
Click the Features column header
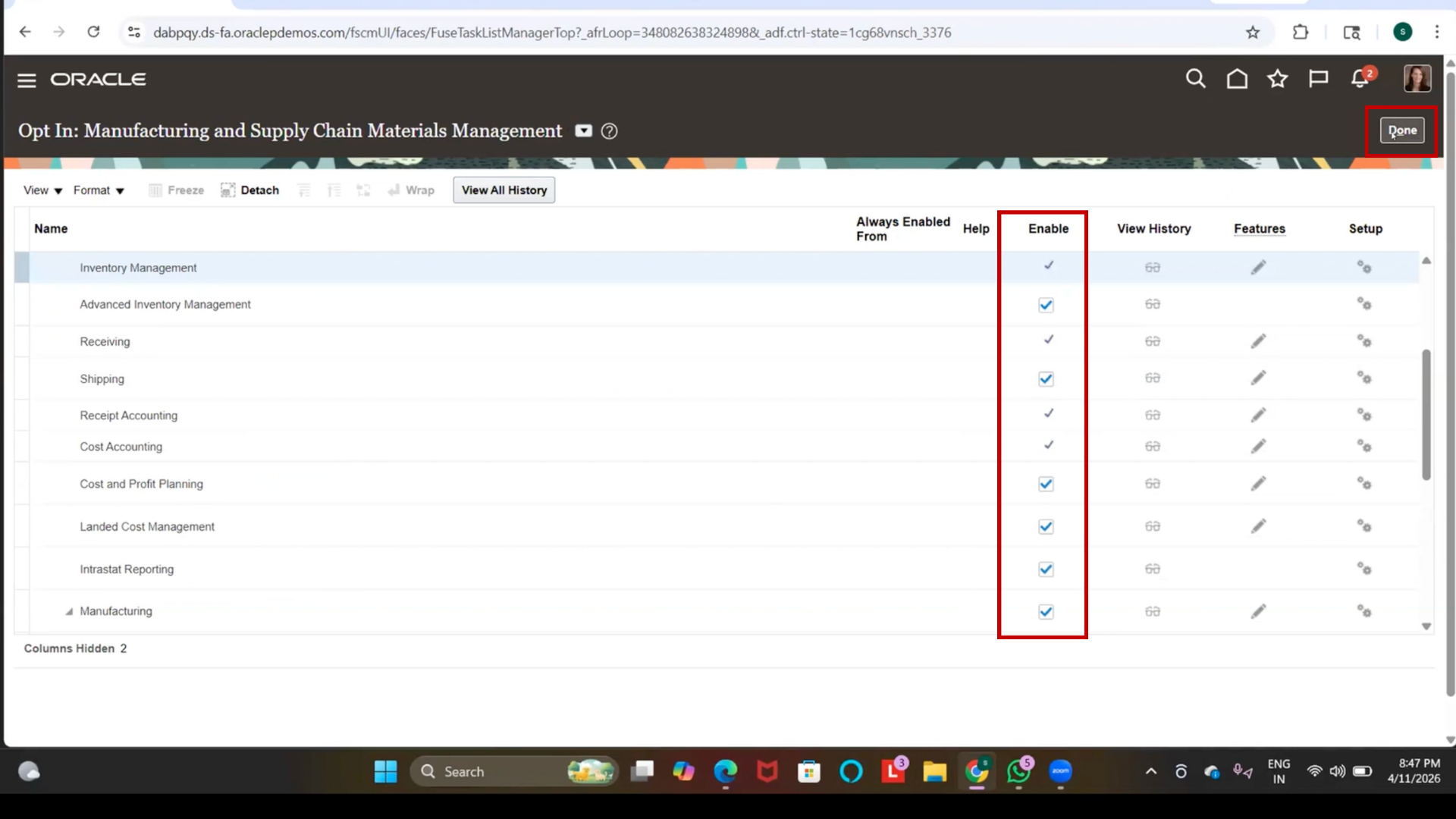1260,229
